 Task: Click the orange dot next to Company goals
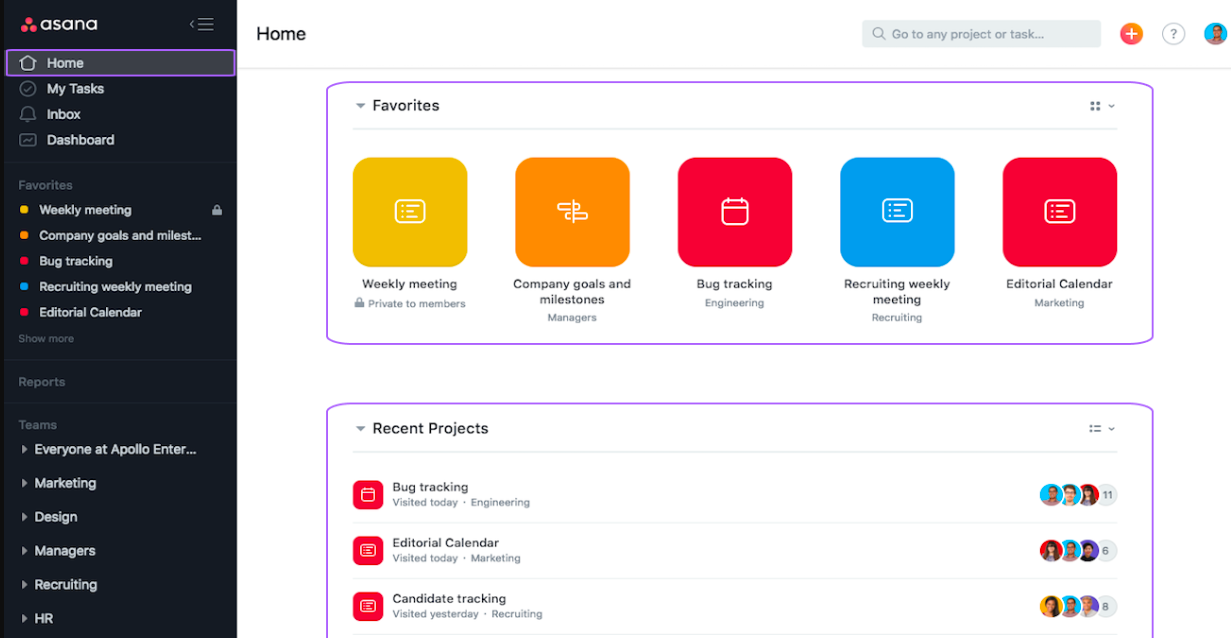pyautogui.click(x=24, y=236)
